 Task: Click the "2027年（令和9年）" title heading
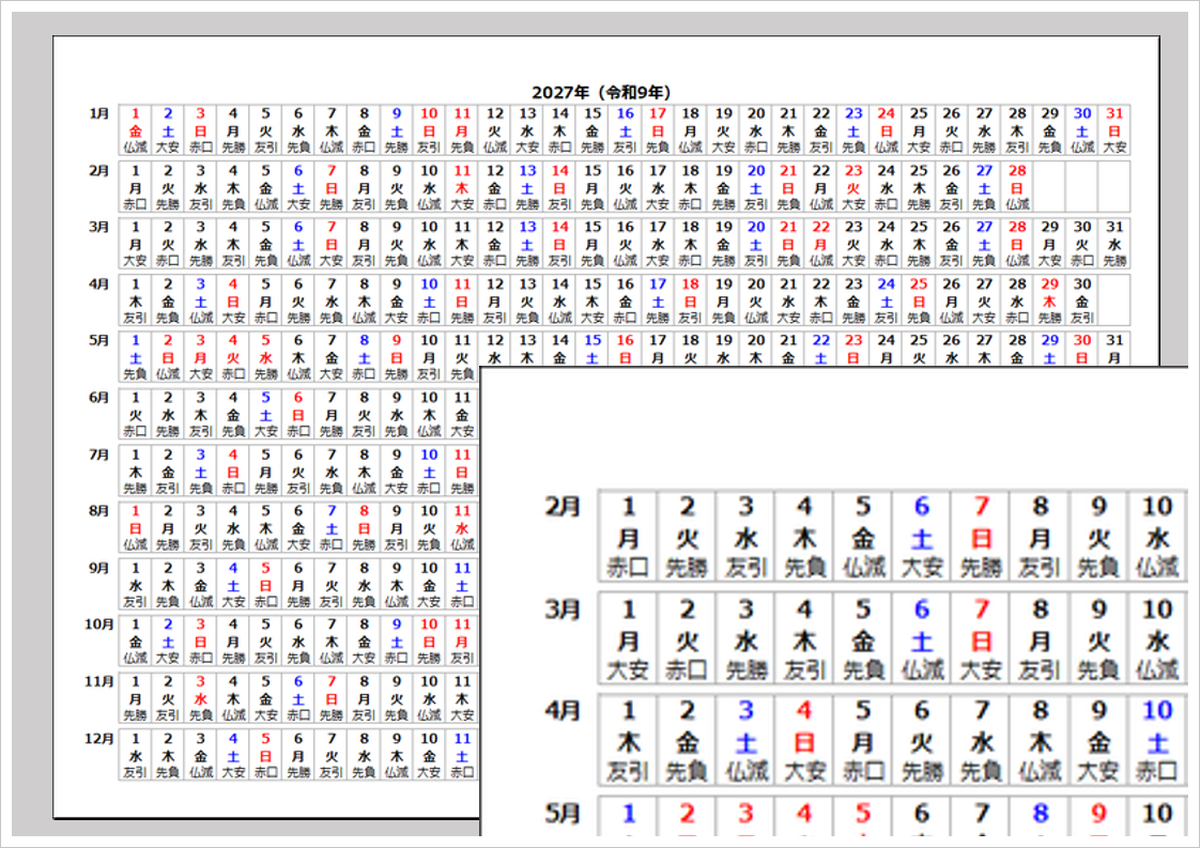click(x=600, y=92)
